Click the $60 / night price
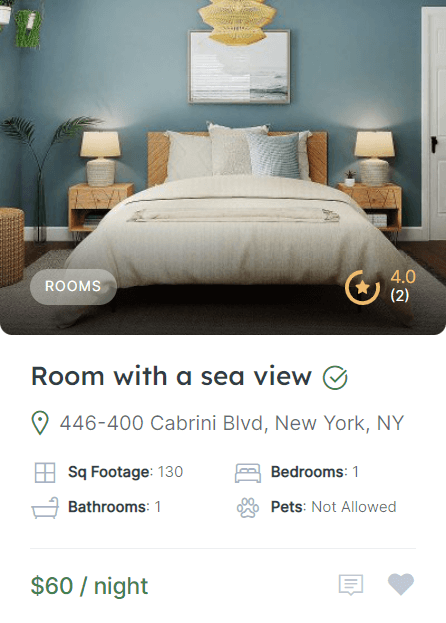This screenshot has height=623, width=446. (89, 586)
